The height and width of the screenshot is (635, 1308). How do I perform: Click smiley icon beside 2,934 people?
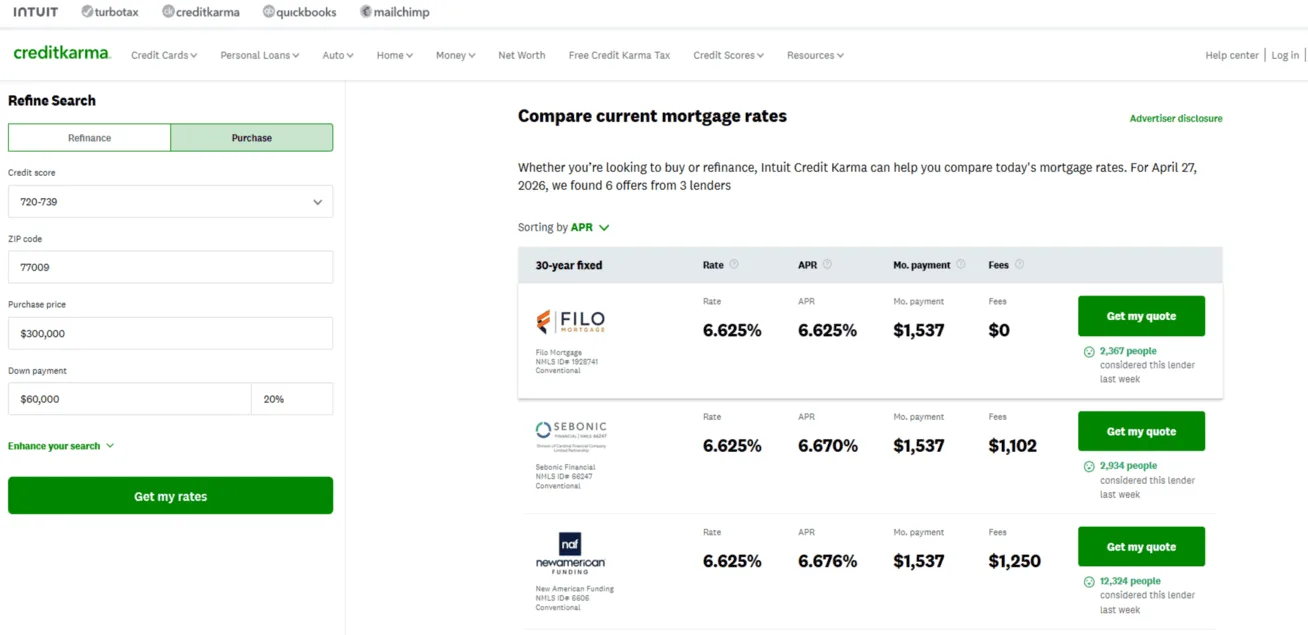pyautogui.click(x=1089, y=467)
